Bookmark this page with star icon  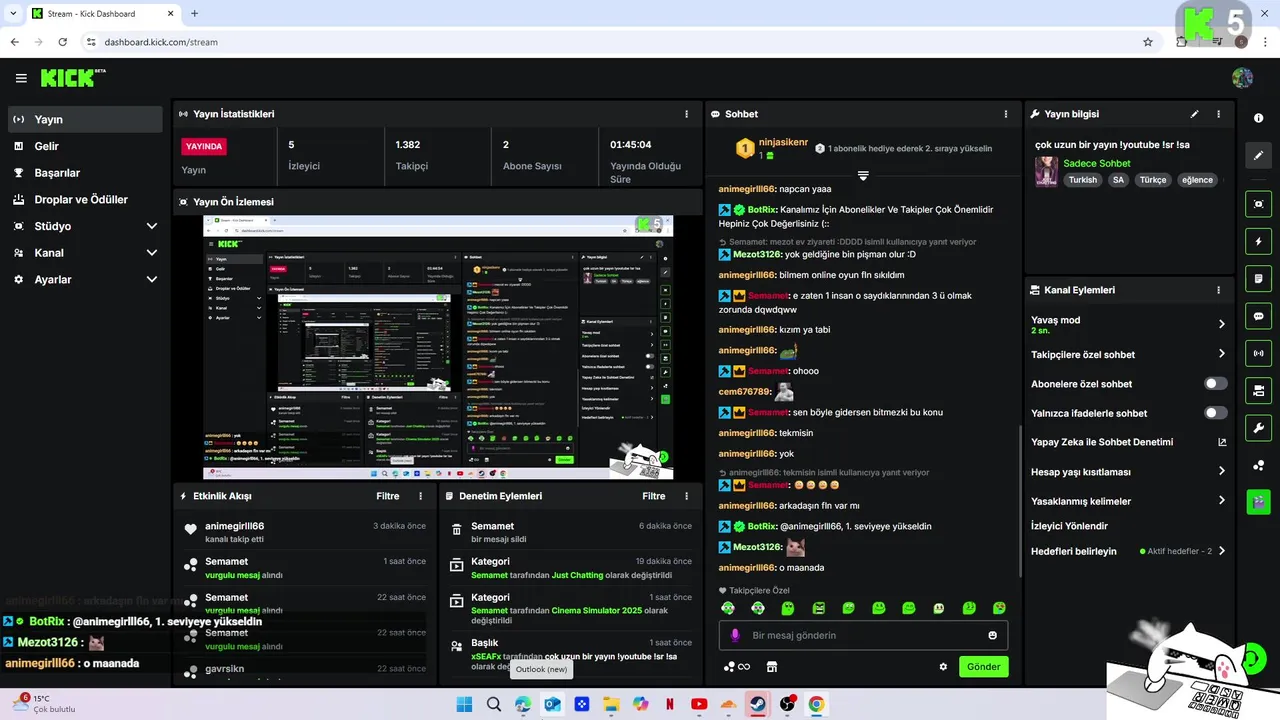click(1148, 42)
